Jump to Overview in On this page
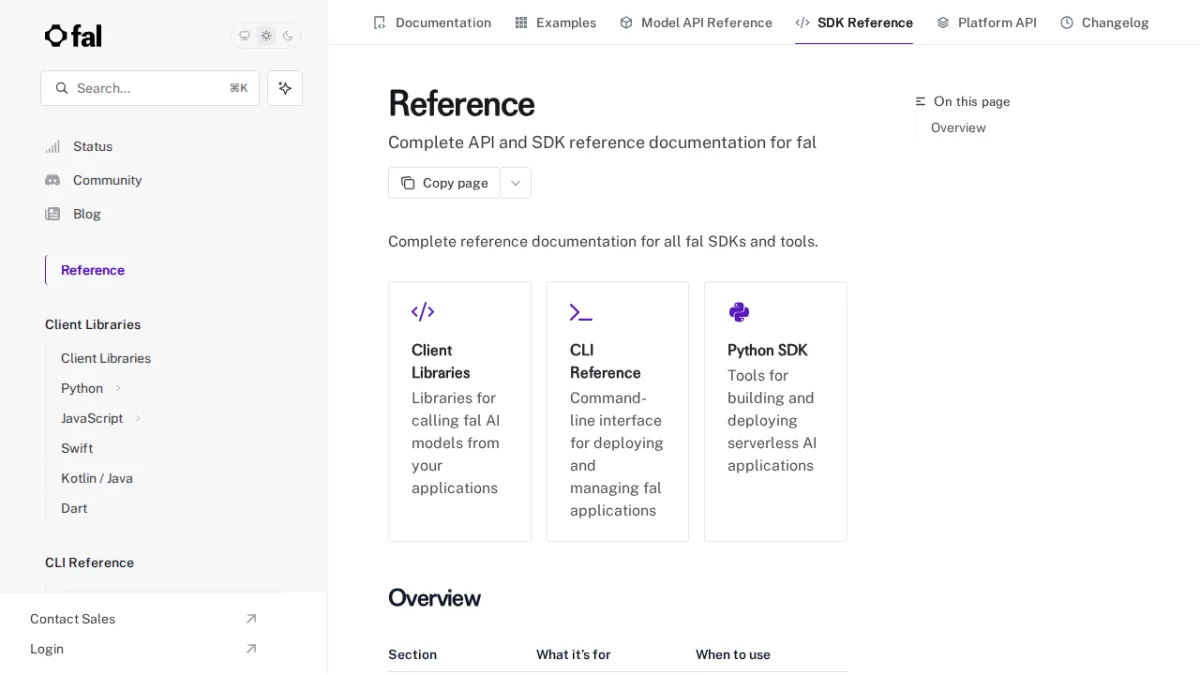1200x675 pixels. coord(958,128)
